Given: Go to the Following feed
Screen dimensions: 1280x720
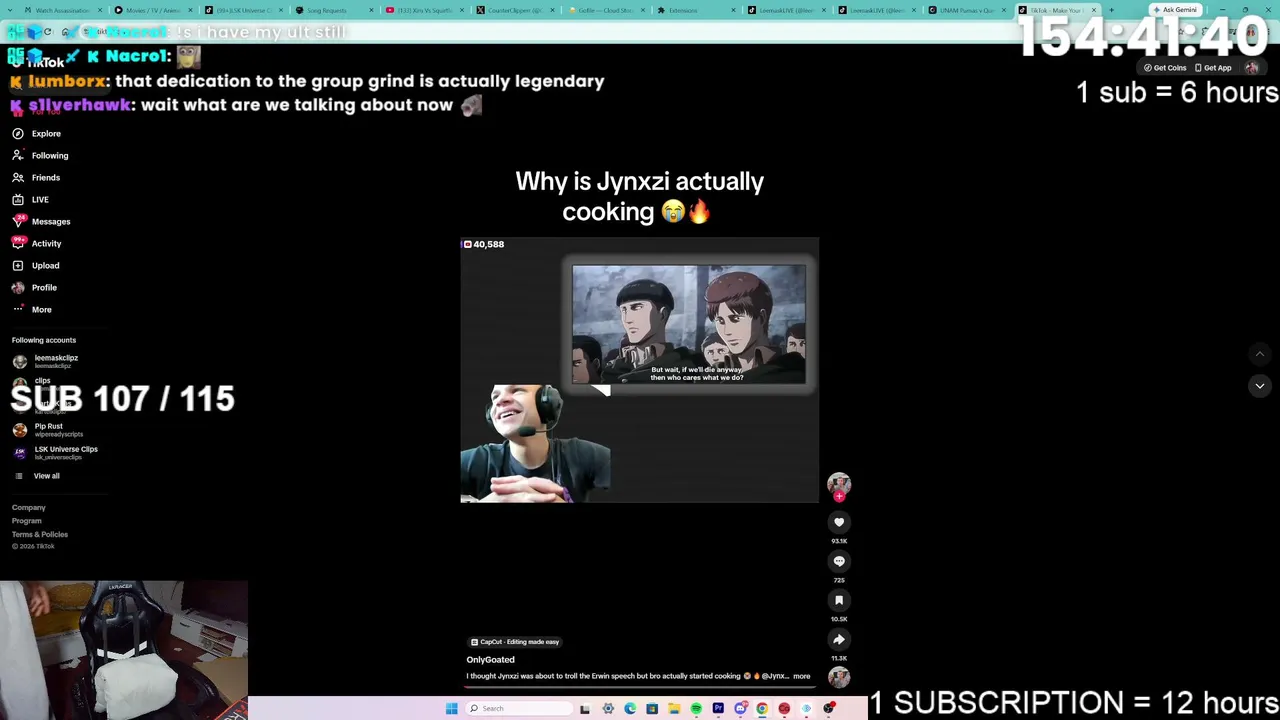Looking at the screenshot, I should [40, 155].
